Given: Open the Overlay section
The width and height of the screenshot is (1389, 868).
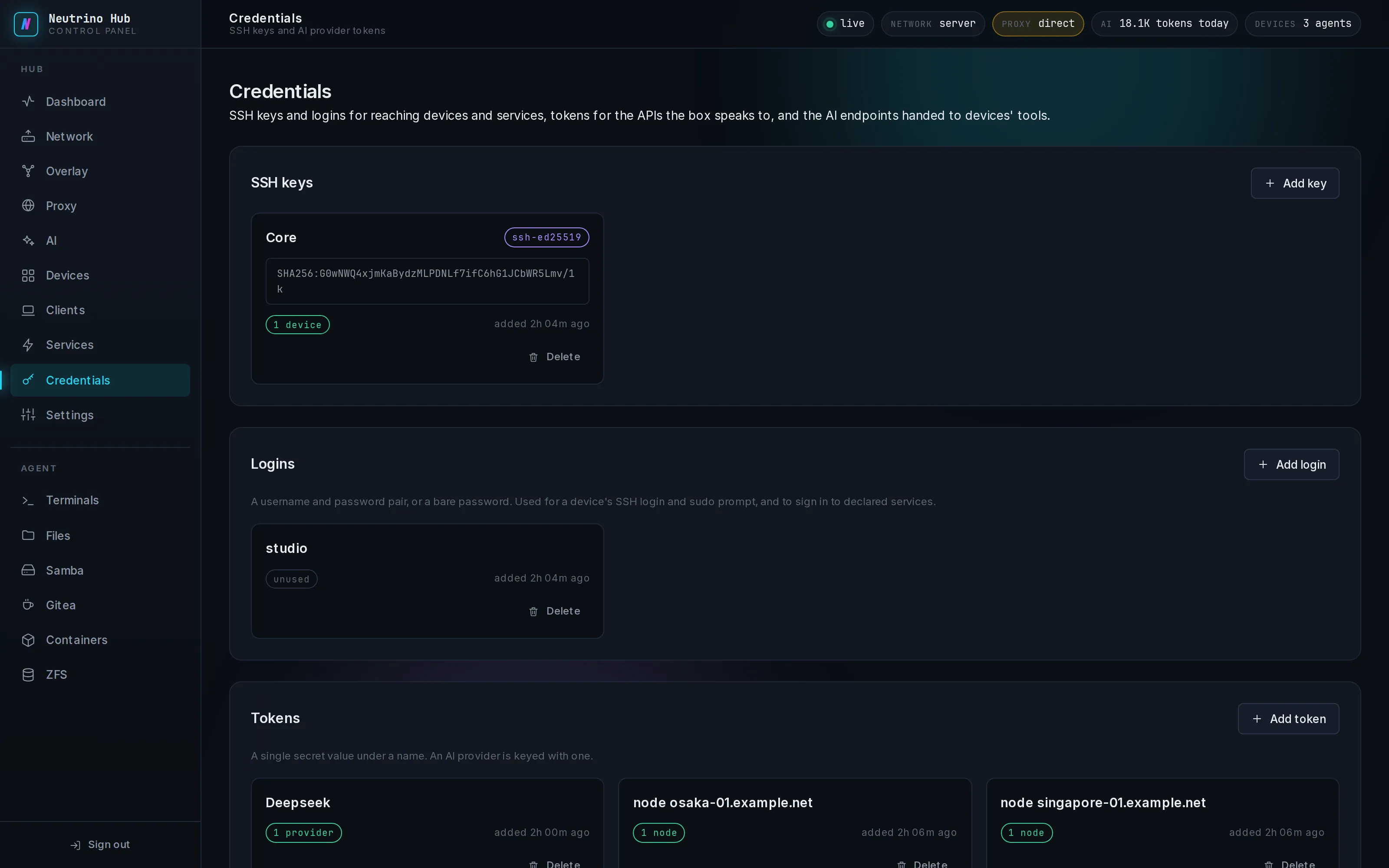Looking at the screenshot, I should point(100,171).
